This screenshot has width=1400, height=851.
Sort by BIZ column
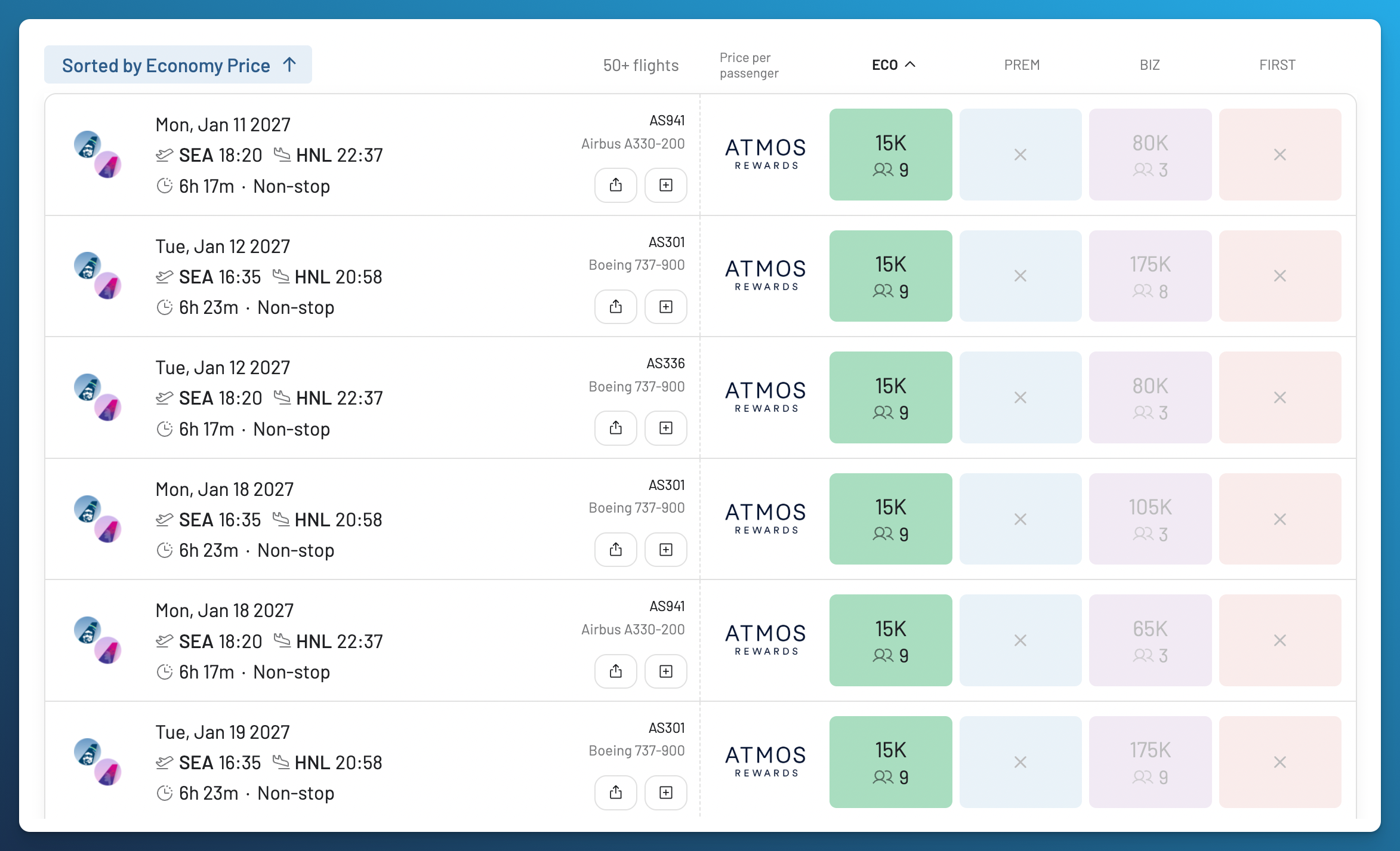1149,64
